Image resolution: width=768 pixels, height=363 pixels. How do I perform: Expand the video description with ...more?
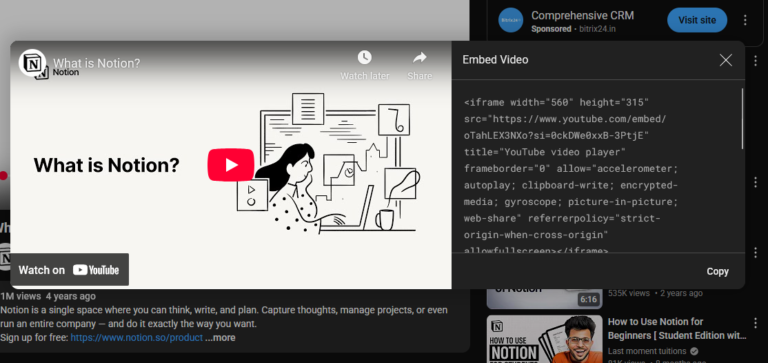coord(220,338)
